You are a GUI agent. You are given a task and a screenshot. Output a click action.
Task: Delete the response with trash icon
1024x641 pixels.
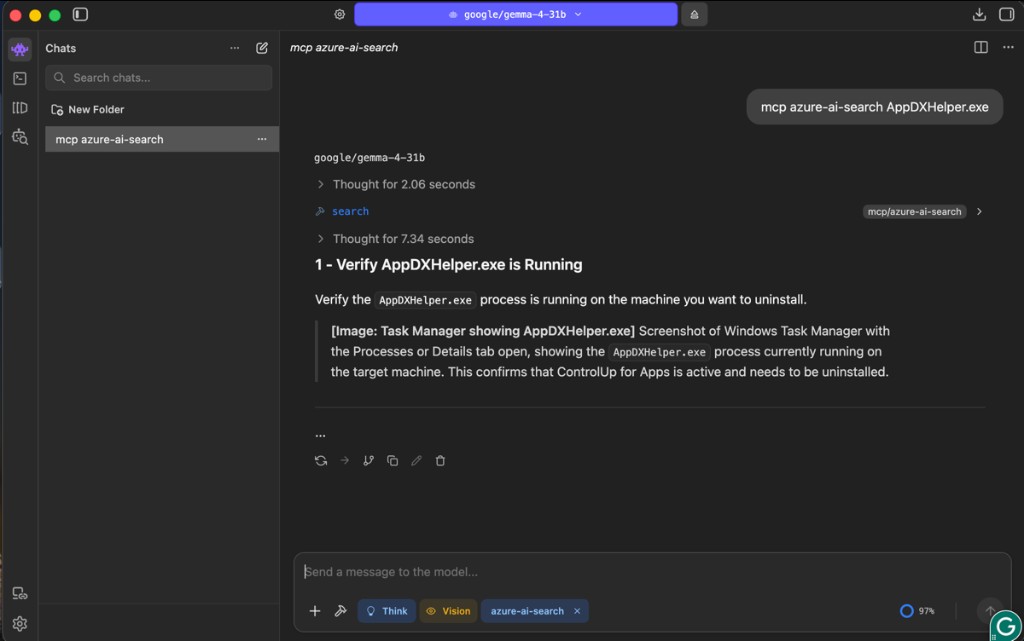pyautogui.click(x=440, y=461)
